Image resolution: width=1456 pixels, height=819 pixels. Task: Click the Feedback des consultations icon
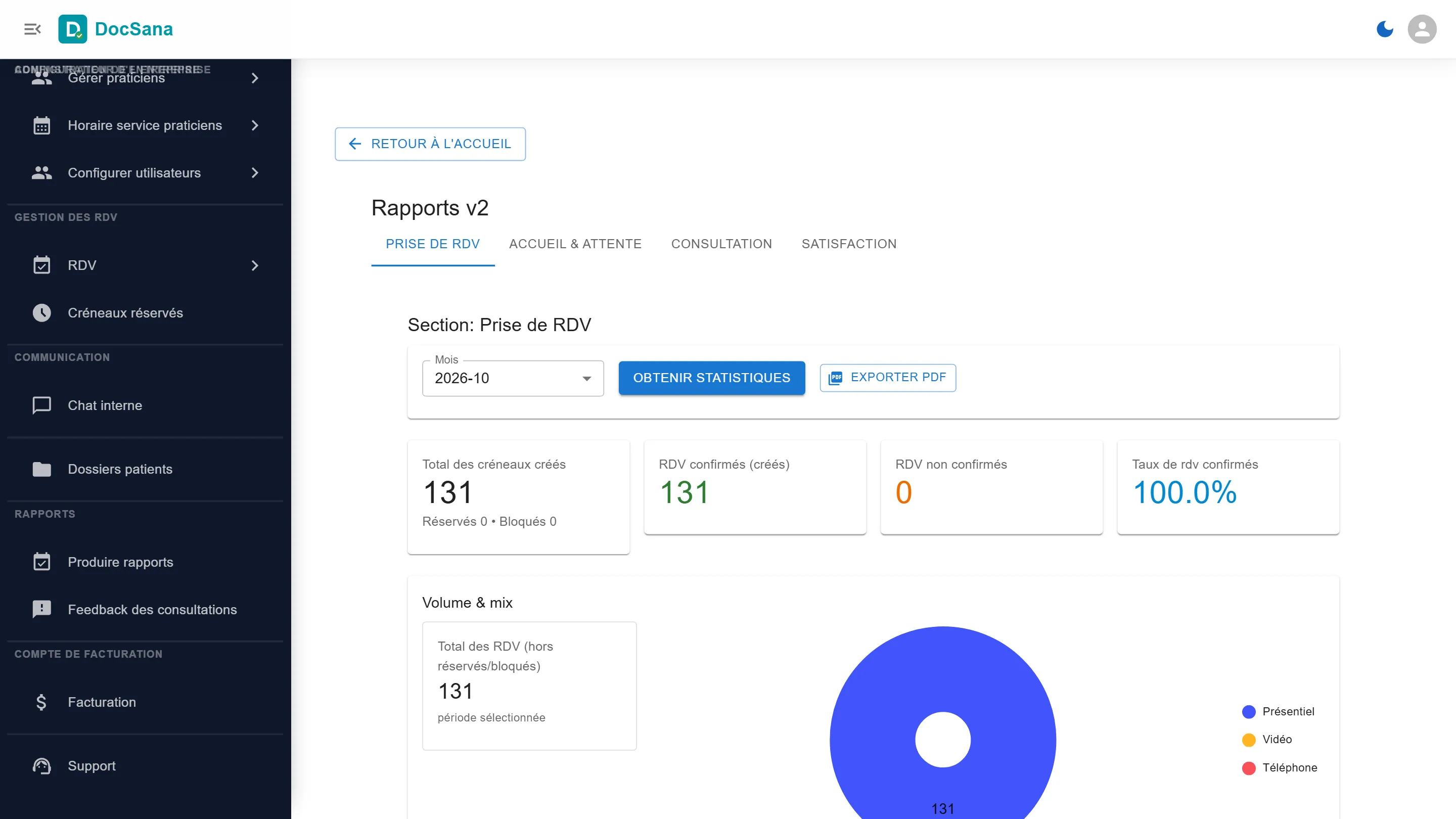tap(41, 609)
